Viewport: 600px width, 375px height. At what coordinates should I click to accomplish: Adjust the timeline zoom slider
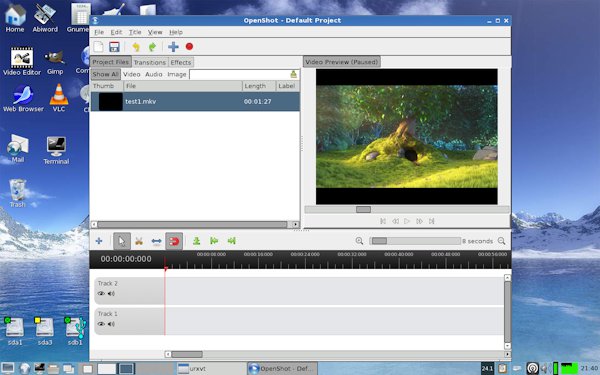point(415,241)
